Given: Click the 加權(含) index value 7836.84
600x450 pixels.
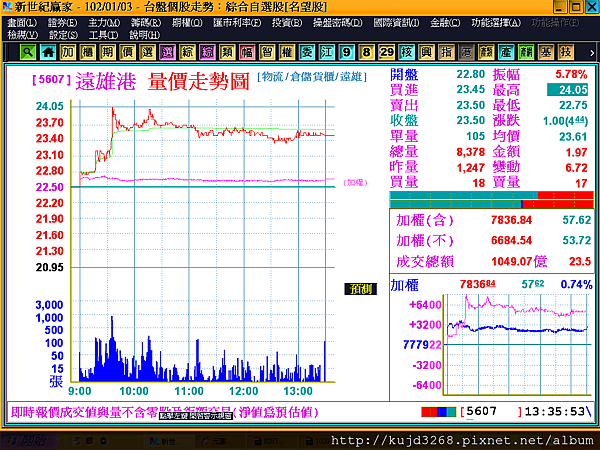Looking at the screenshot, I should [511, 220].
